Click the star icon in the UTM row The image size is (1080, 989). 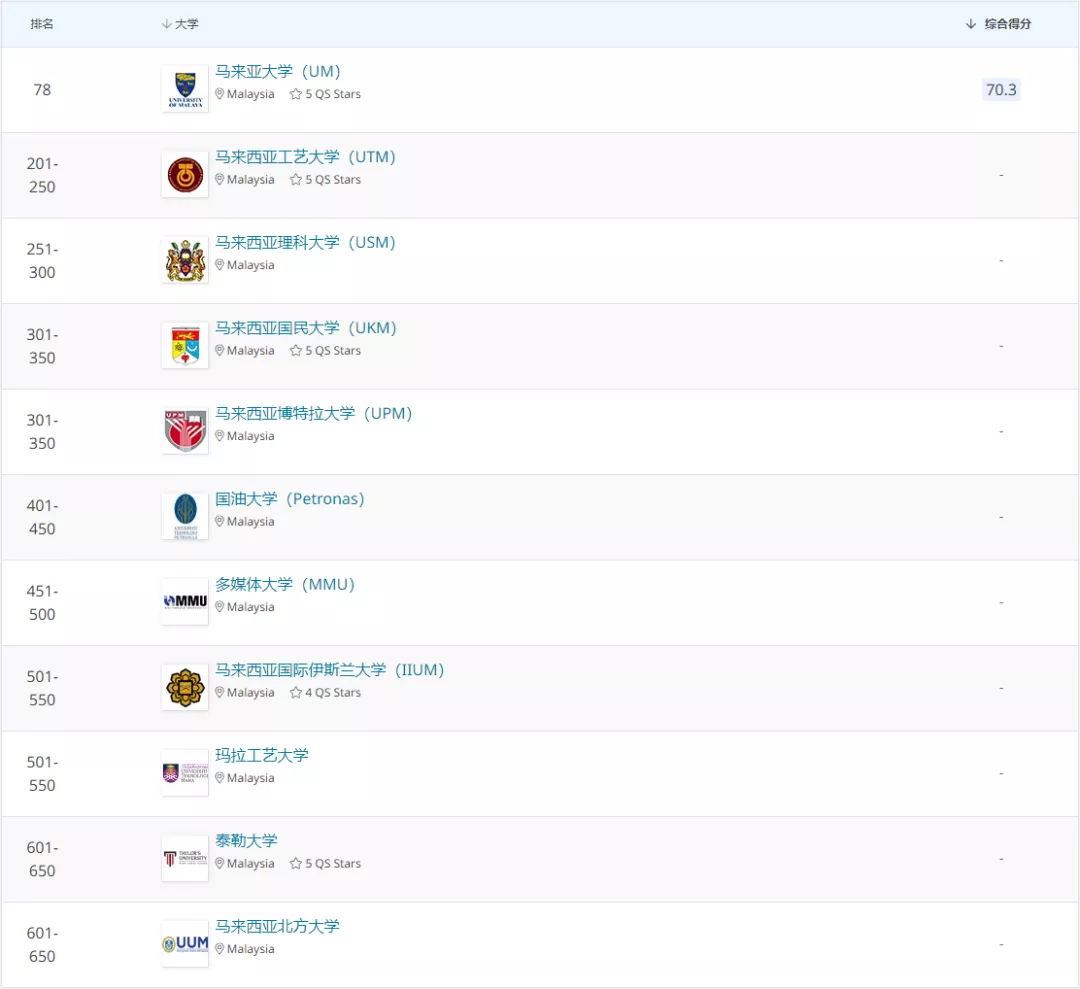point(295,179)
